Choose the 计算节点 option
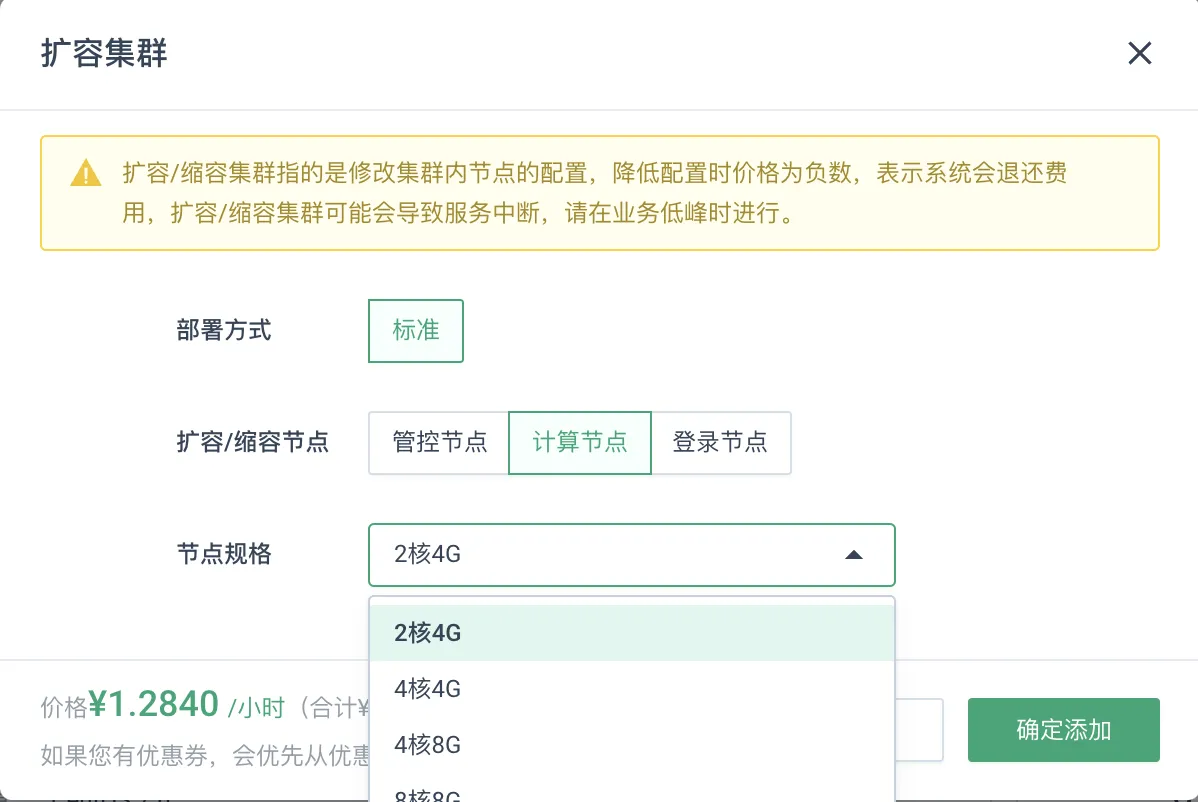This screenshot has width=1198, height=802. (580, 442)
